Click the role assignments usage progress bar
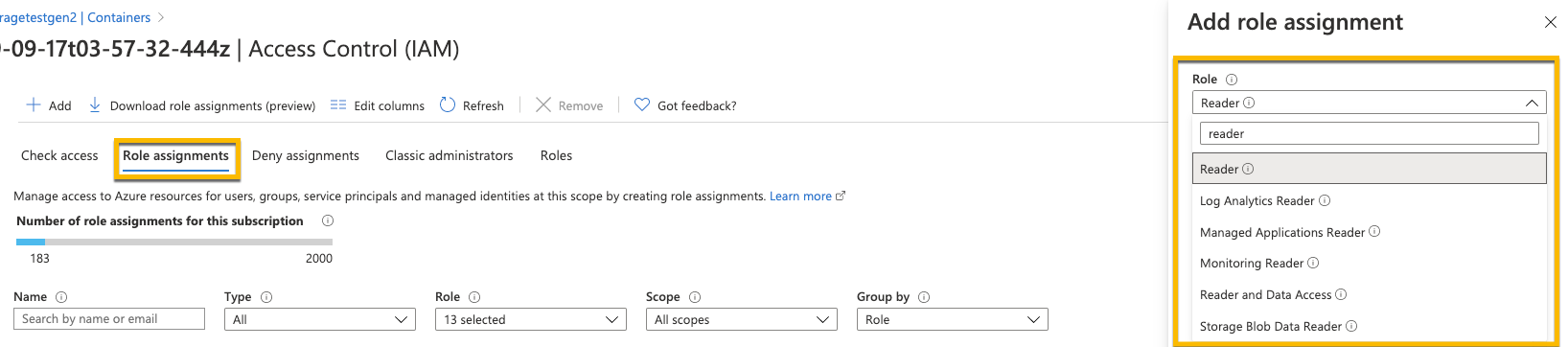This screenshot has width=1568, height=347. [x=174, y=242]
